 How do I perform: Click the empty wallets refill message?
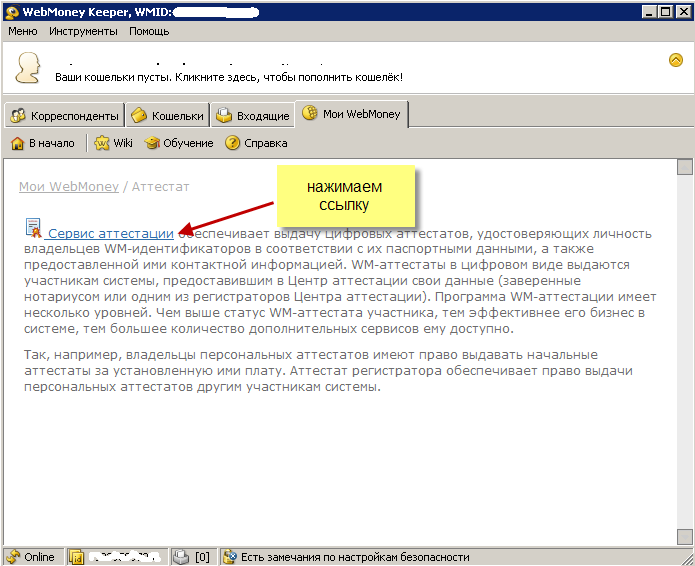pos(229,77)
